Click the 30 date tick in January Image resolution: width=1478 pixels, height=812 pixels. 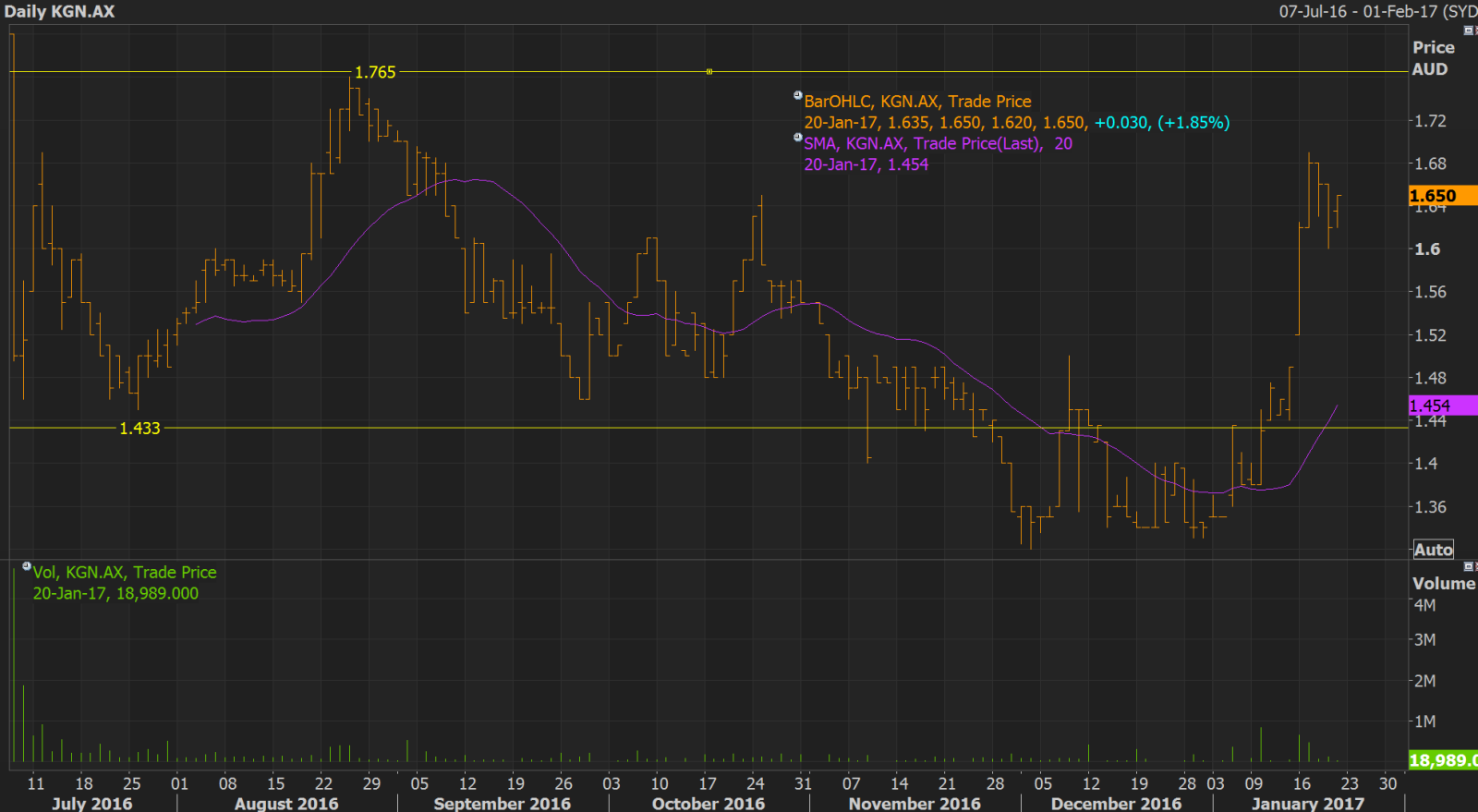pyautogui.click(x=1387, y=783)
